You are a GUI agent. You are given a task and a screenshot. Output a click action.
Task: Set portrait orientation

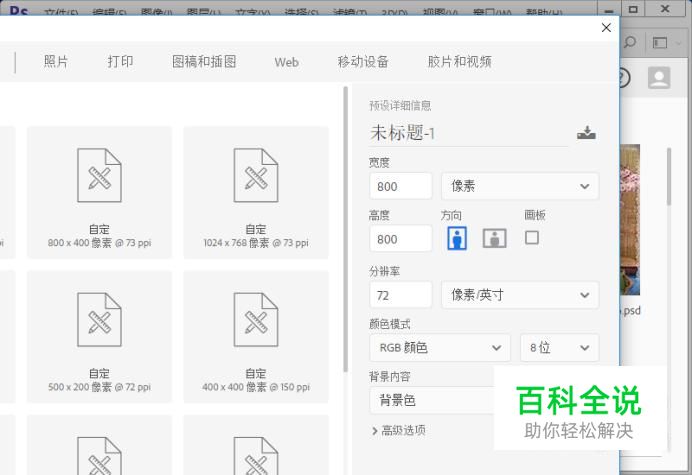(457, 238)
